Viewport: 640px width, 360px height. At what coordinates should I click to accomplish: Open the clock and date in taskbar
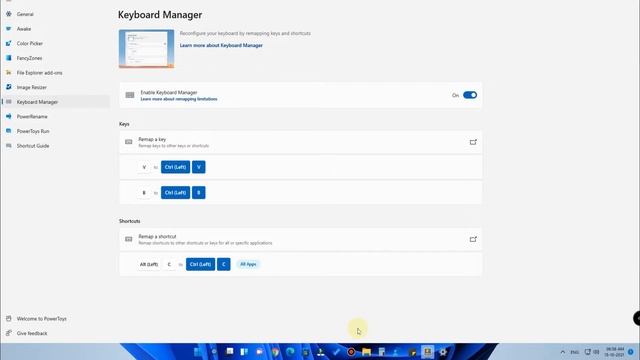[615, 352]
